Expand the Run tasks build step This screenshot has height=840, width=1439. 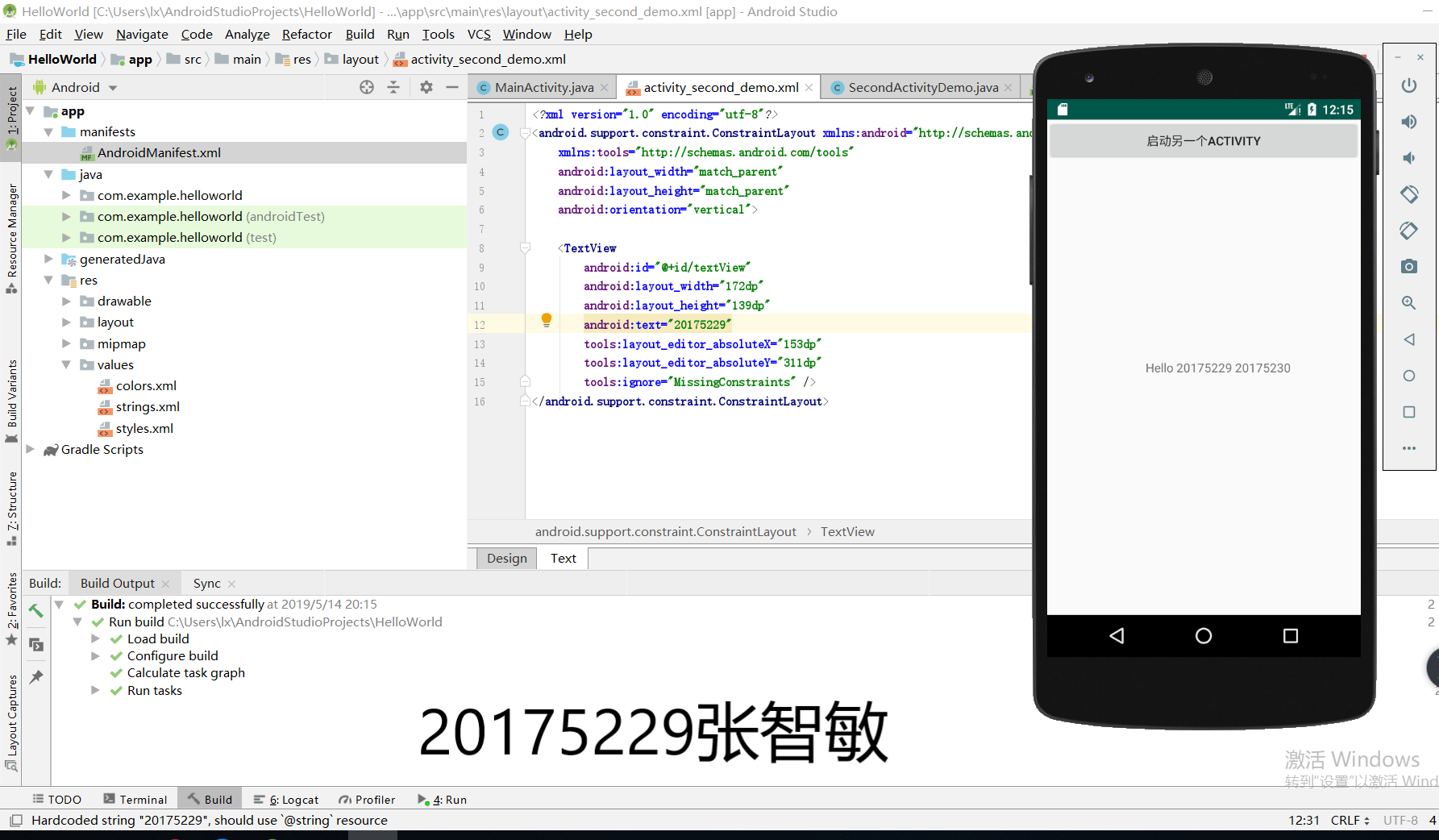click(x=96, y=690)
